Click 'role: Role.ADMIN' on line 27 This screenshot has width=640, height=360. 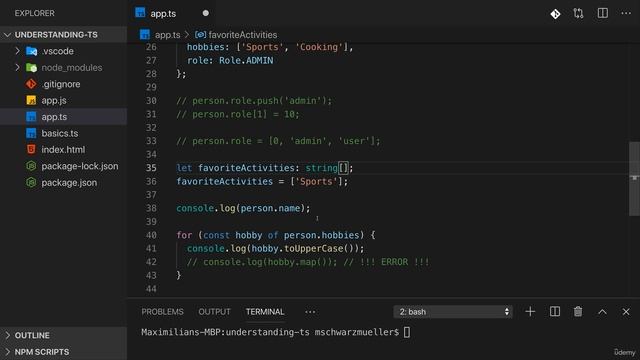[230, 60]
